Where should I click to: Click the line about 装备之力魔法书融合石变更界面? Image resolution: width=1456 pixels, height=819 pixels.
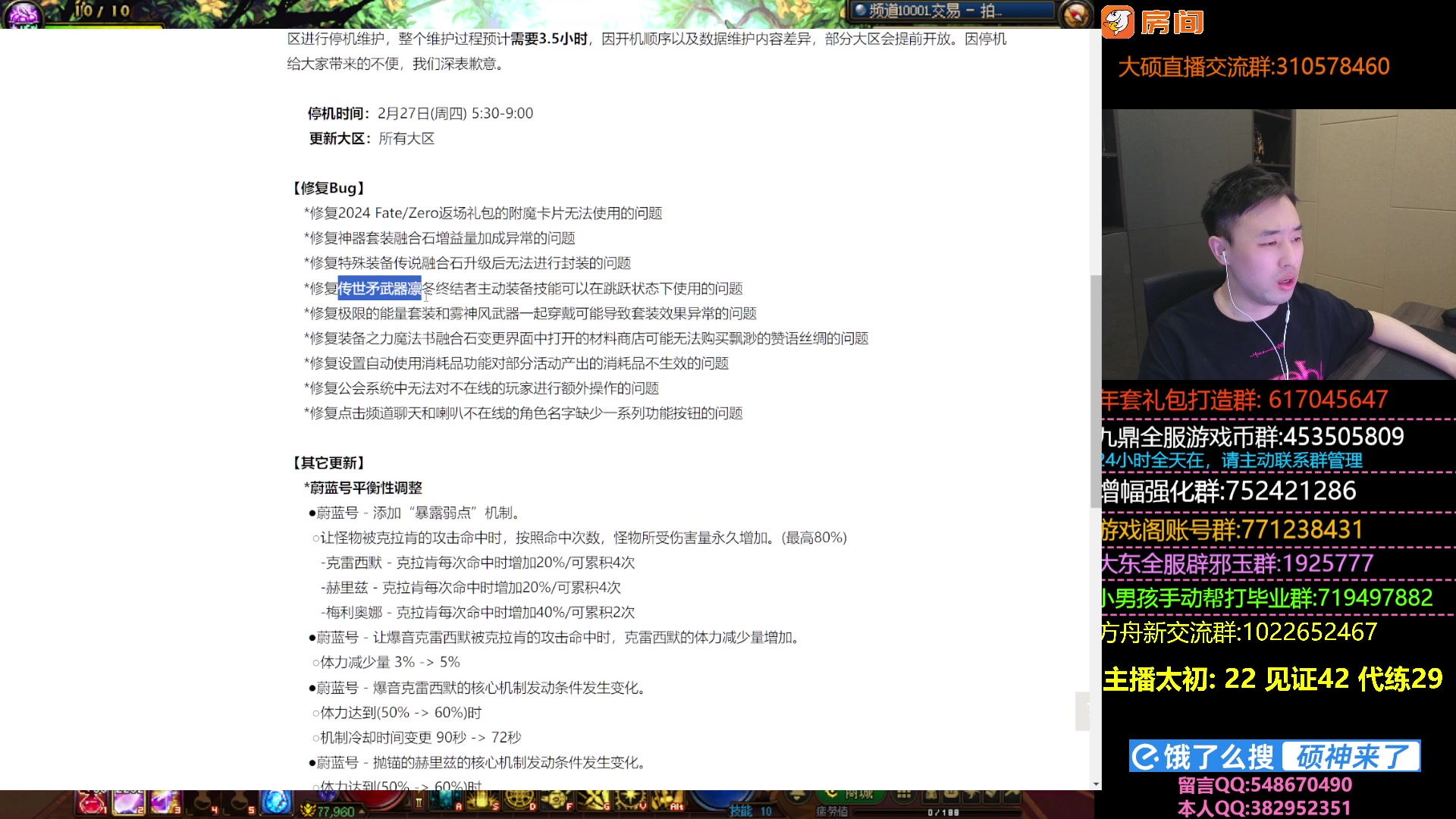tap(586, 338)
